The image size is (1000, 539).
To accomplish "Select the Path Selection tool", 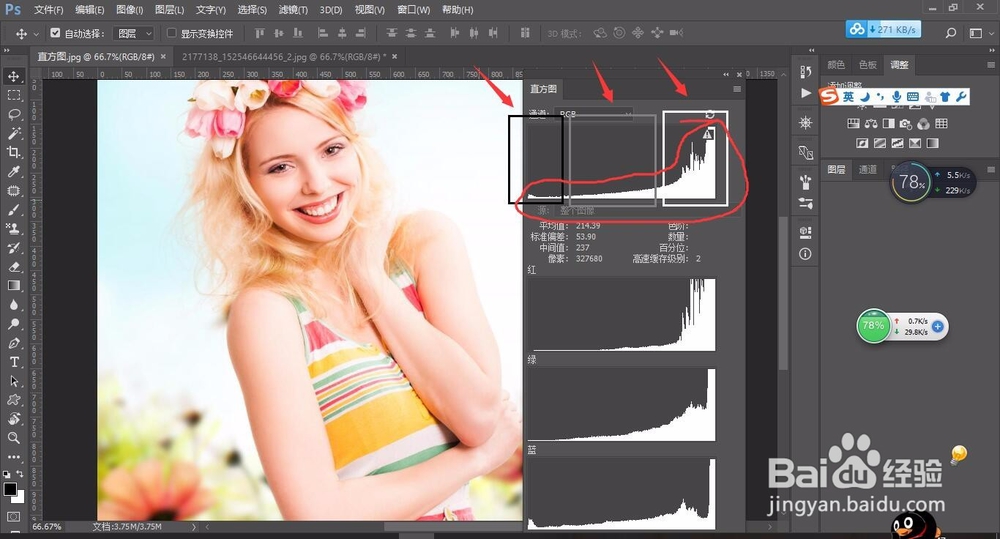I will pos(13,381).
